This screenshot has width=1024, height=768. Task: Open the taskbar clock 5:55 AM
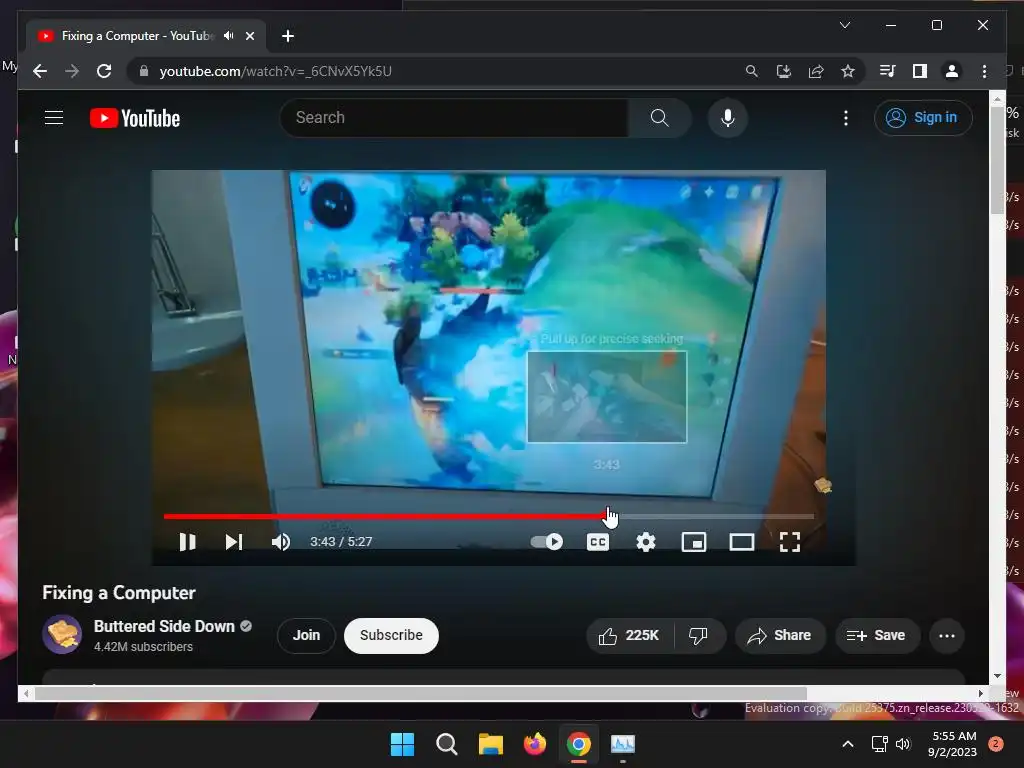[x=953, y=744]
